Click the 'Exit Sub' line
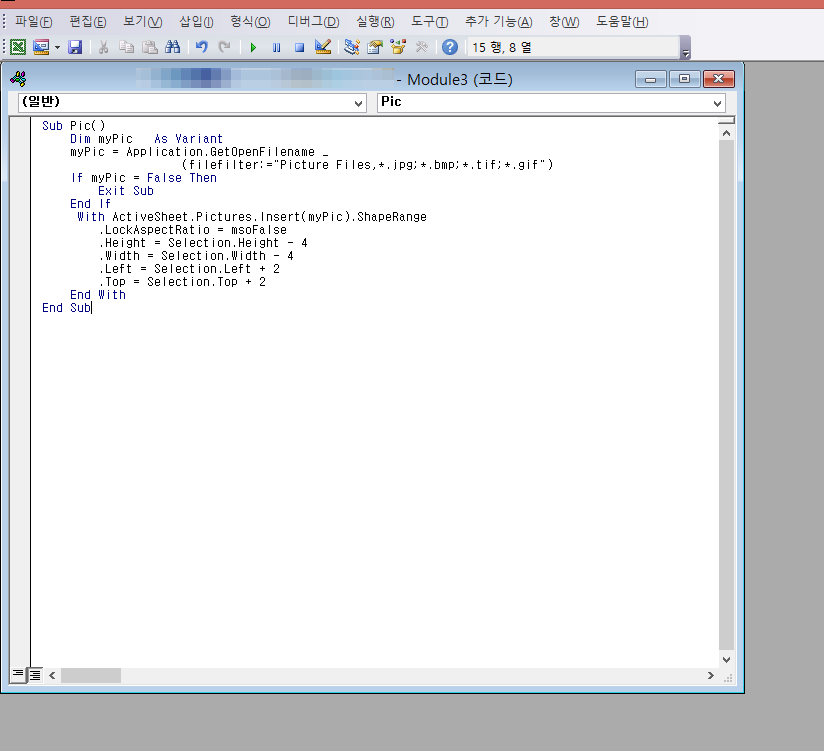The width and height of the screenshot is (824, 751). [126, 191]
